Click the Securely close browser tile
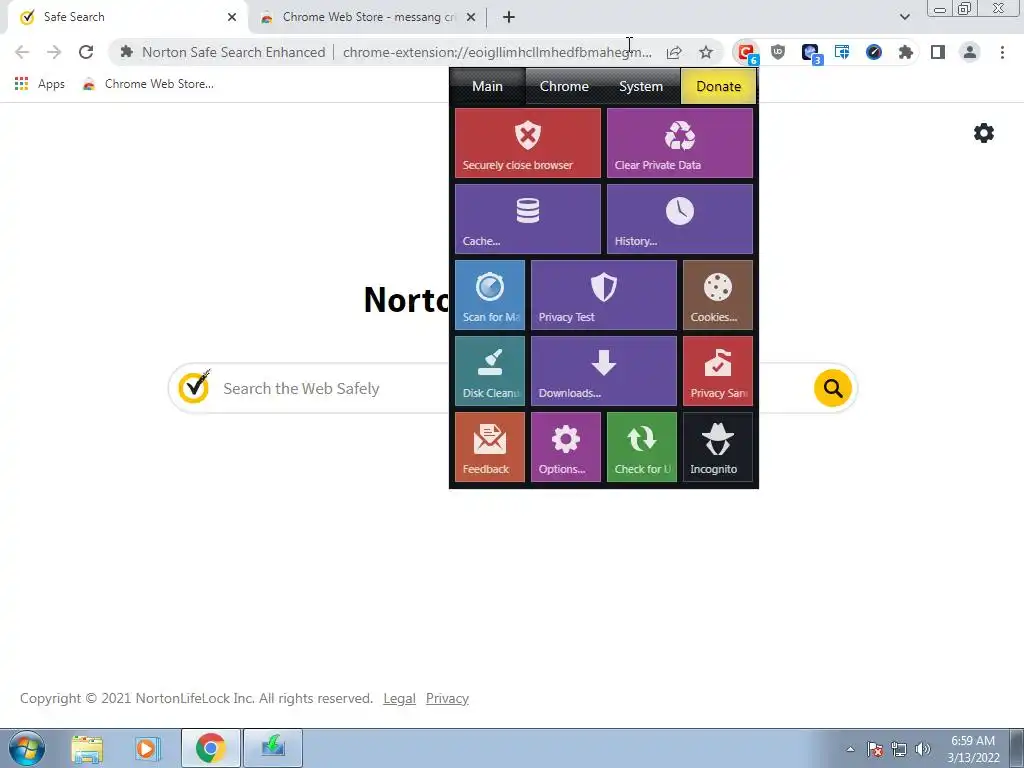This screenshot has height=768, width=1024. point(528,143)
